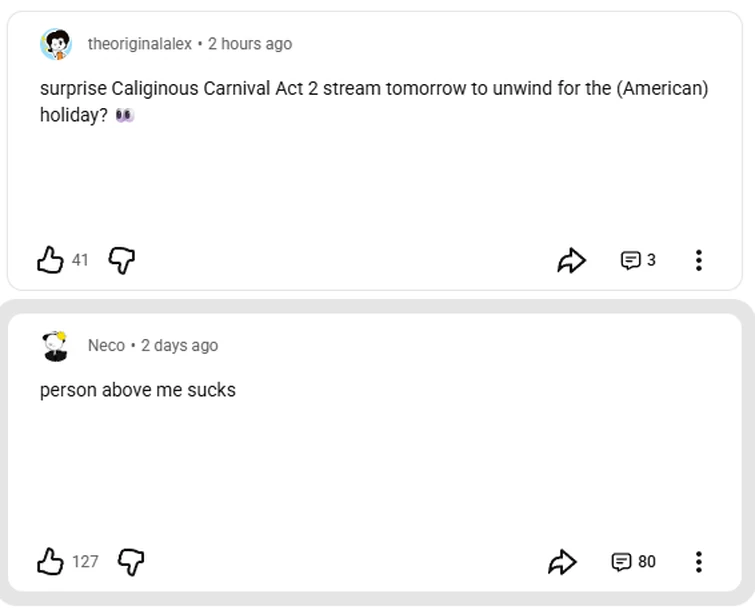755x610 pixels.
Task: Like Neco's "person above me sucks" post
Action: tap(50, 562)
